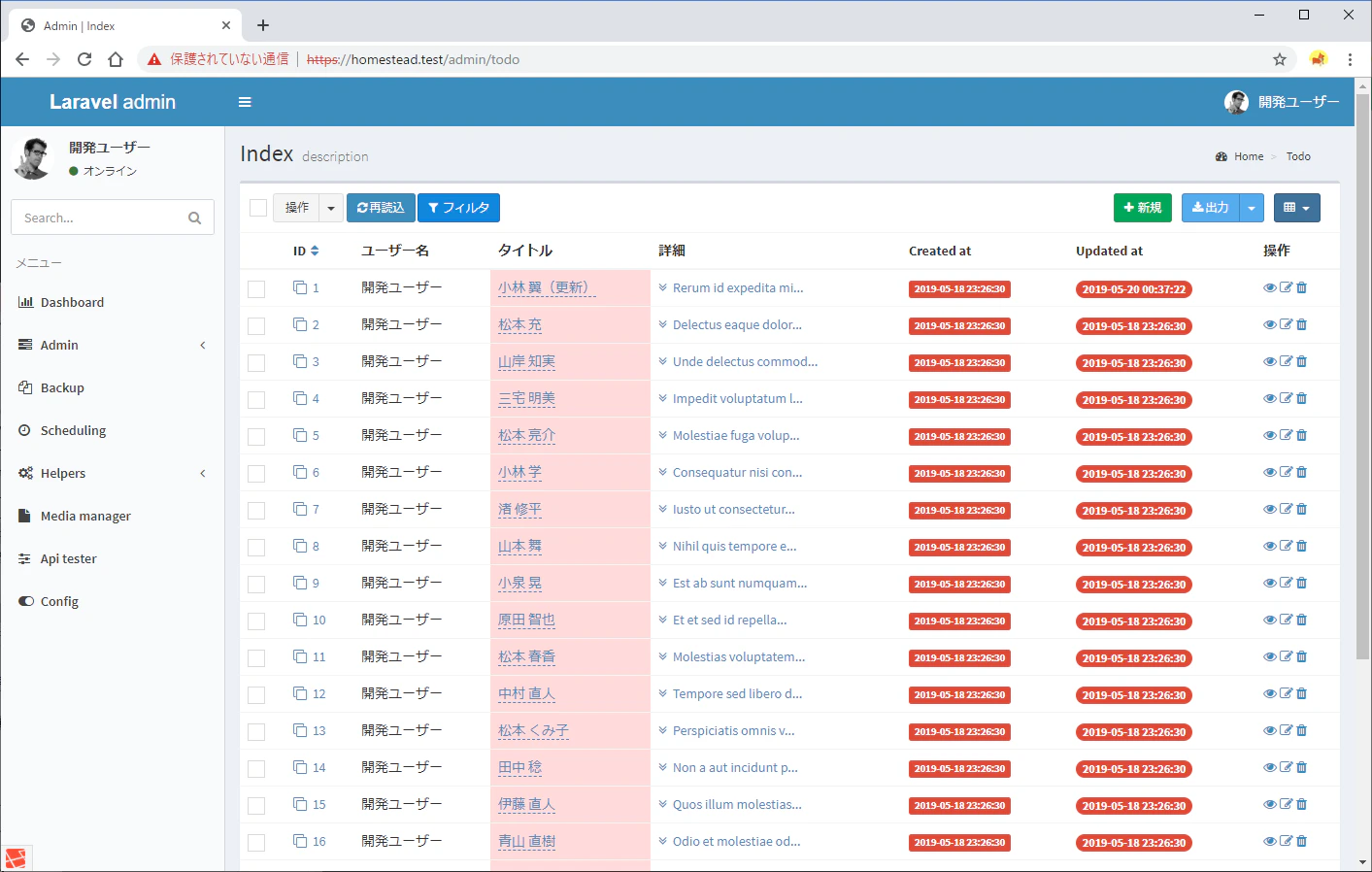Open the column selector dropdown

click(x=1296, y=208)
